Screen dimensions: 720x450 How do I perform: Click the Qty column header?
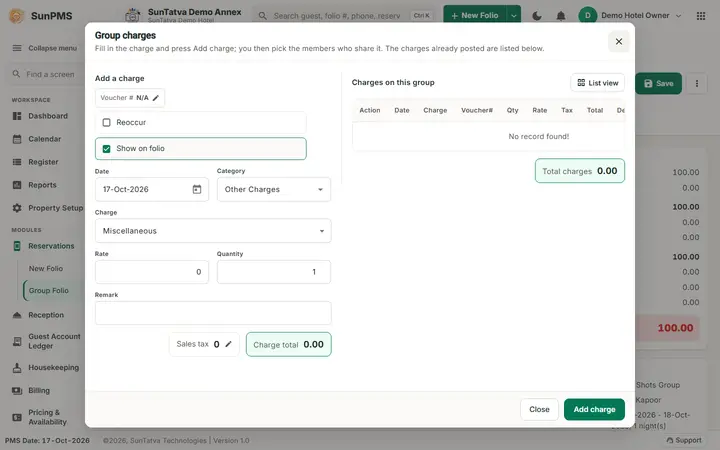click(512, 110)
